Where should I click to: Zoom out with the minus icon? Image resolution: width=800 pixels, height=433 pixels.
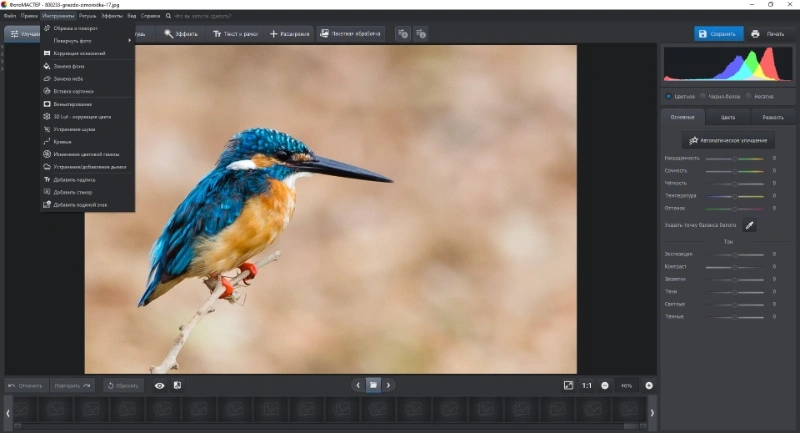605,386
